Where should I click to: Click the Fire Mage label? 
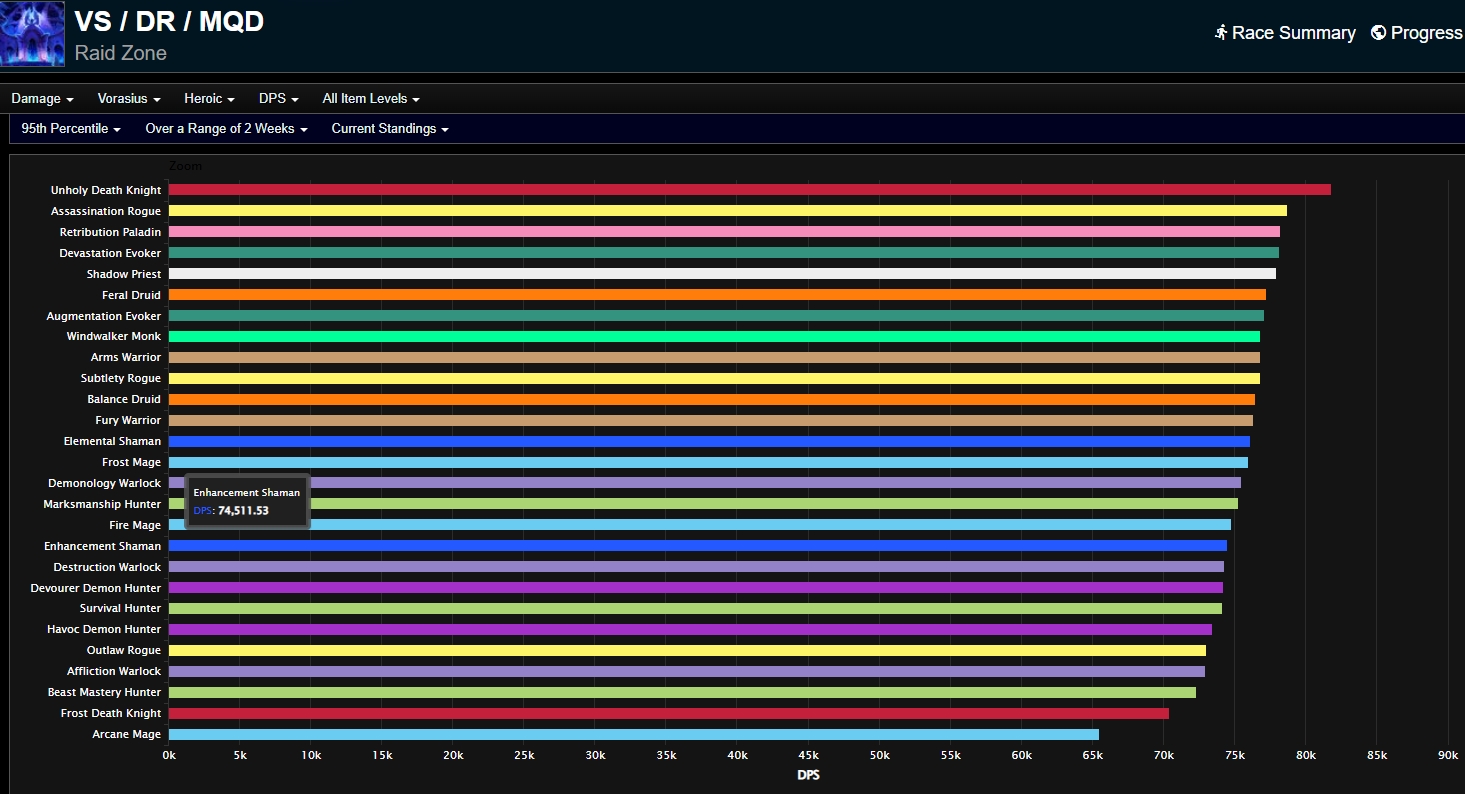[x=135, y=525]
